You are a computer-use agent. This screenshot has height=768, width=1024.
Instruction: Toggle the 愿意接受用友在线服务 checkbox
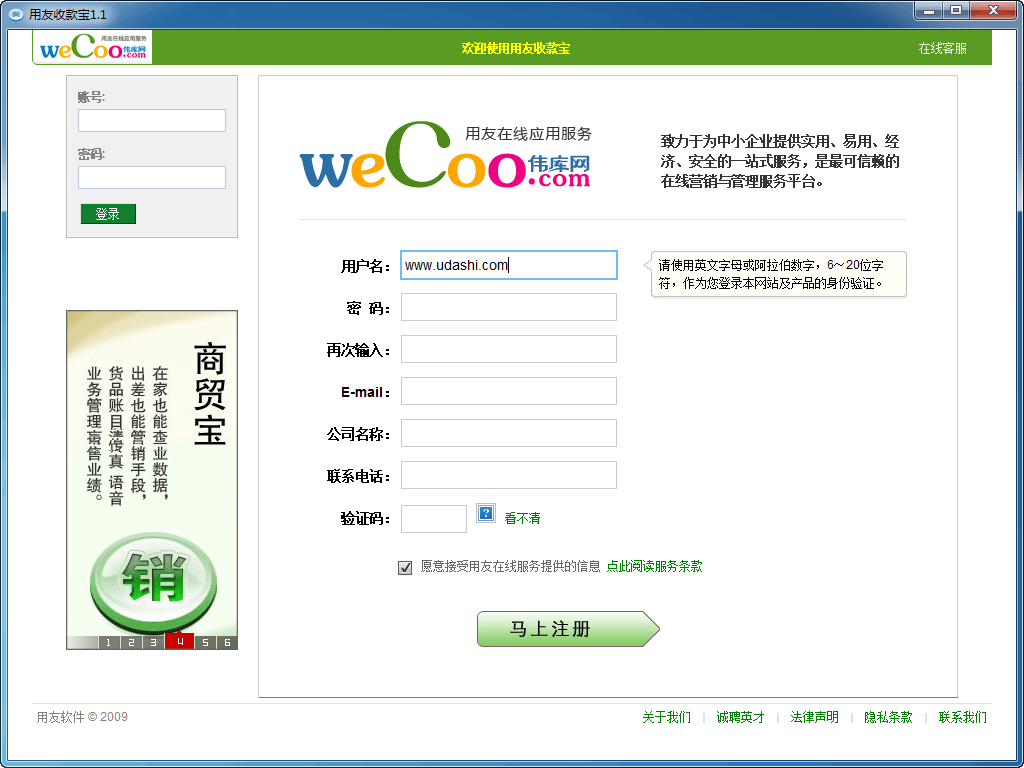(x=405, y=567)
